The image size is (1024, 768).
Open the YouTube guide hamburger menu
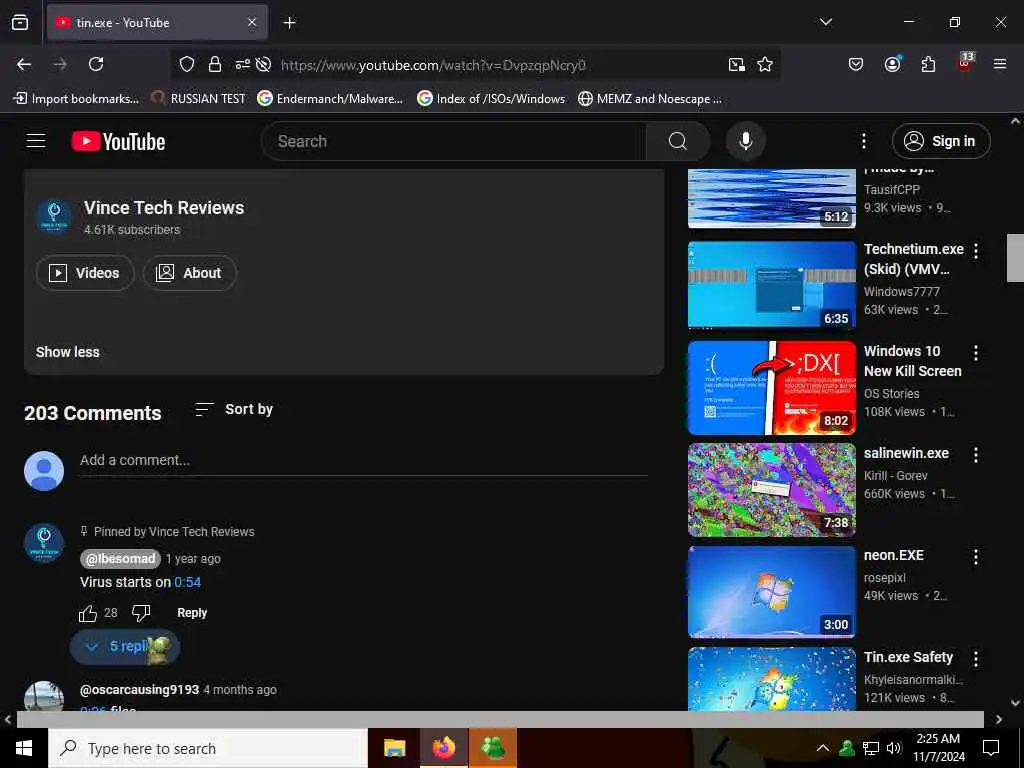click(36, 140)
